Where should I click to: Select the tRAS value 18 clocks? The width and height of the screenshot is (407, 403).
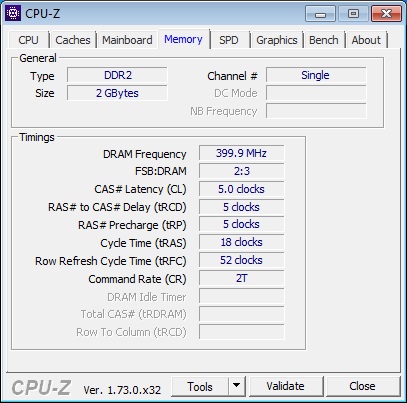point(241,242)
